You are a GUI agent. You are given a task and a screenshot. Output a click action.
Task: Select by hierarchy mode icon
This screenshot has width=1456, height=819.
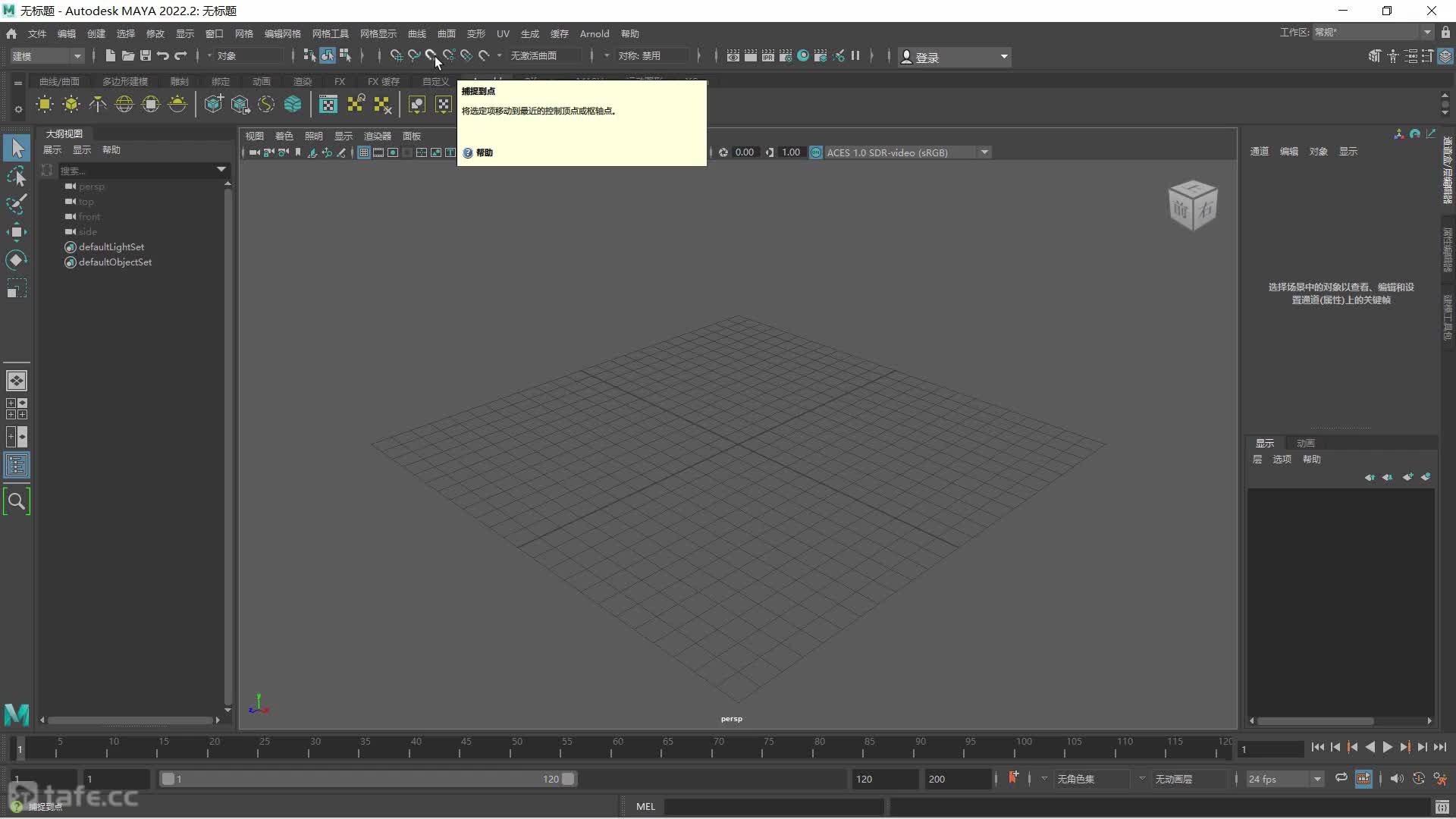(x=309, y=55)
